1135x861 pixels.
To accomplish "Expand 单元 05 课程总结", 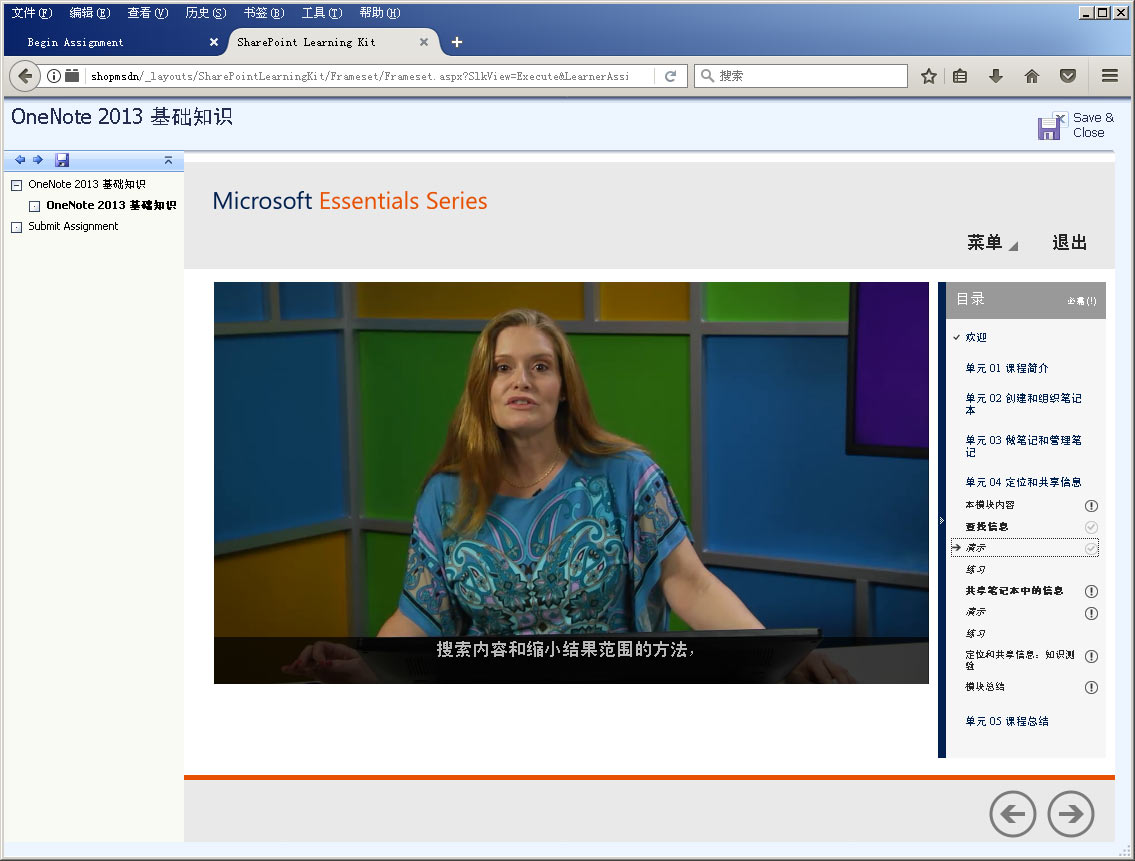I will (1006, 721).
